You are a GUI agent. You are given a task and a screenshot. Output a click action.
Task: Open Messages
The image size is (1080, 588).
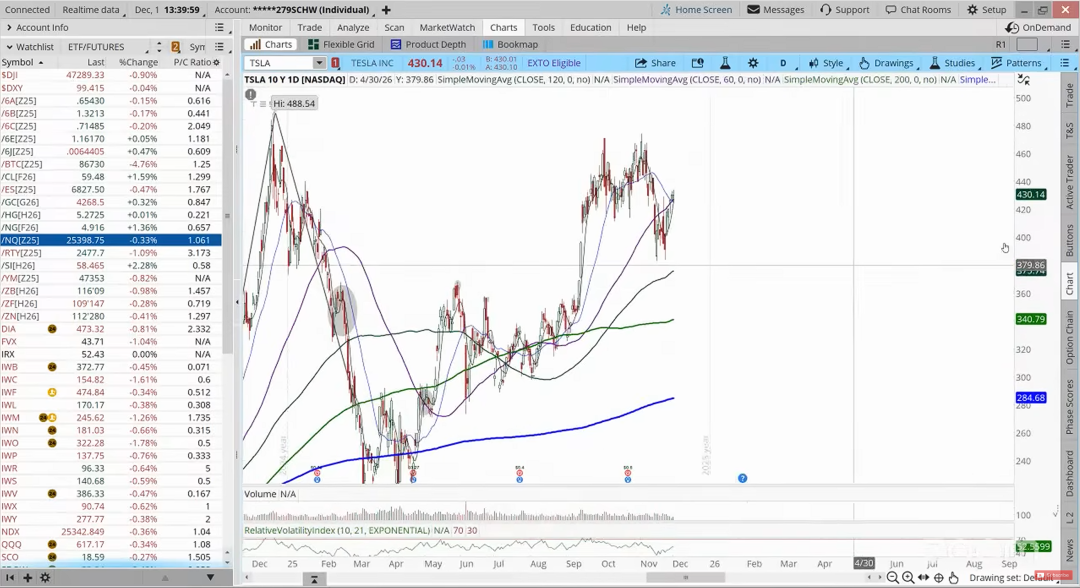[776, 10]
